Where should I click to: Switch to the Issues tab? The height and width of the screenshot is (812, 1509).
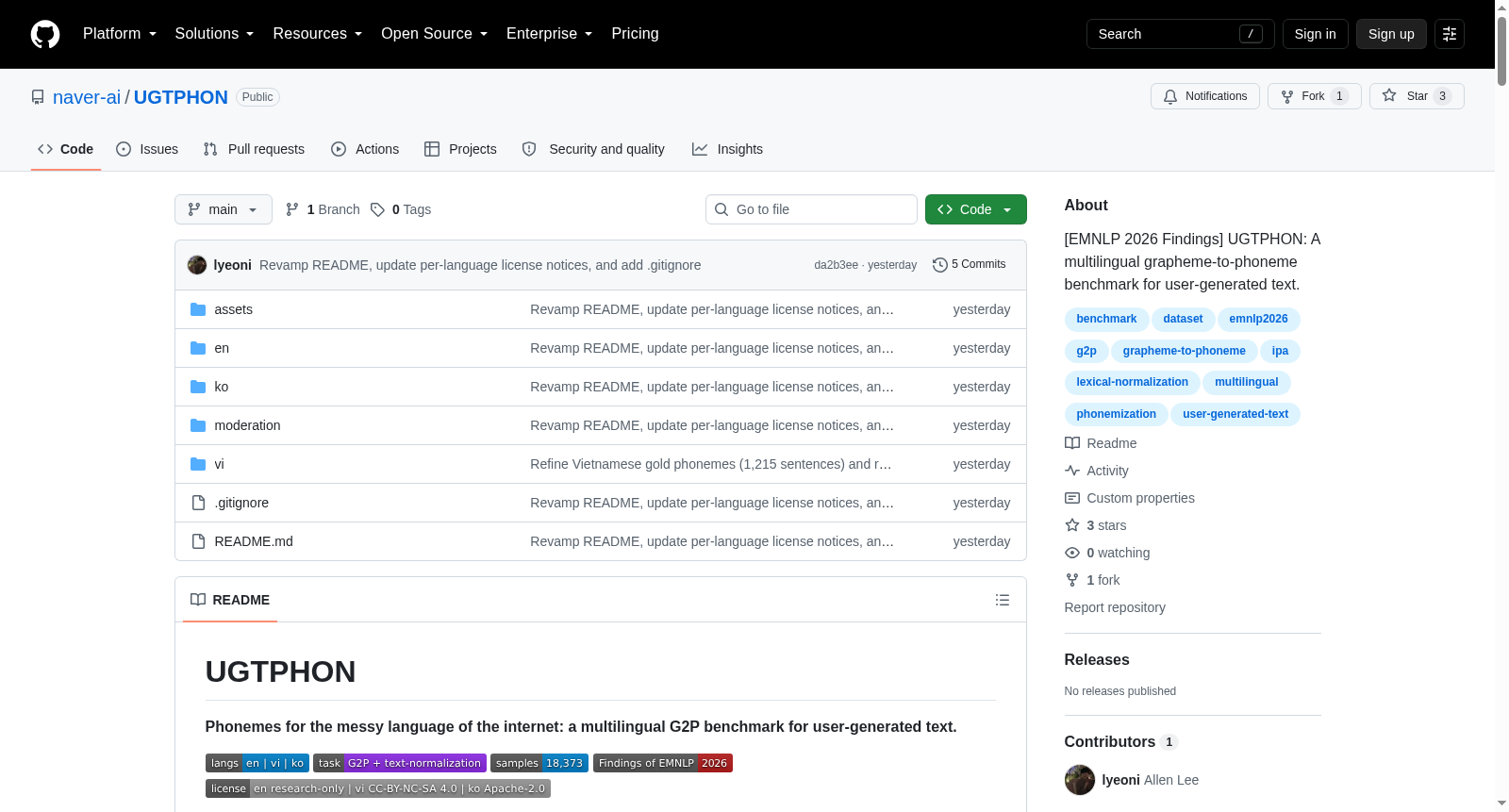(x=147, y=149)
